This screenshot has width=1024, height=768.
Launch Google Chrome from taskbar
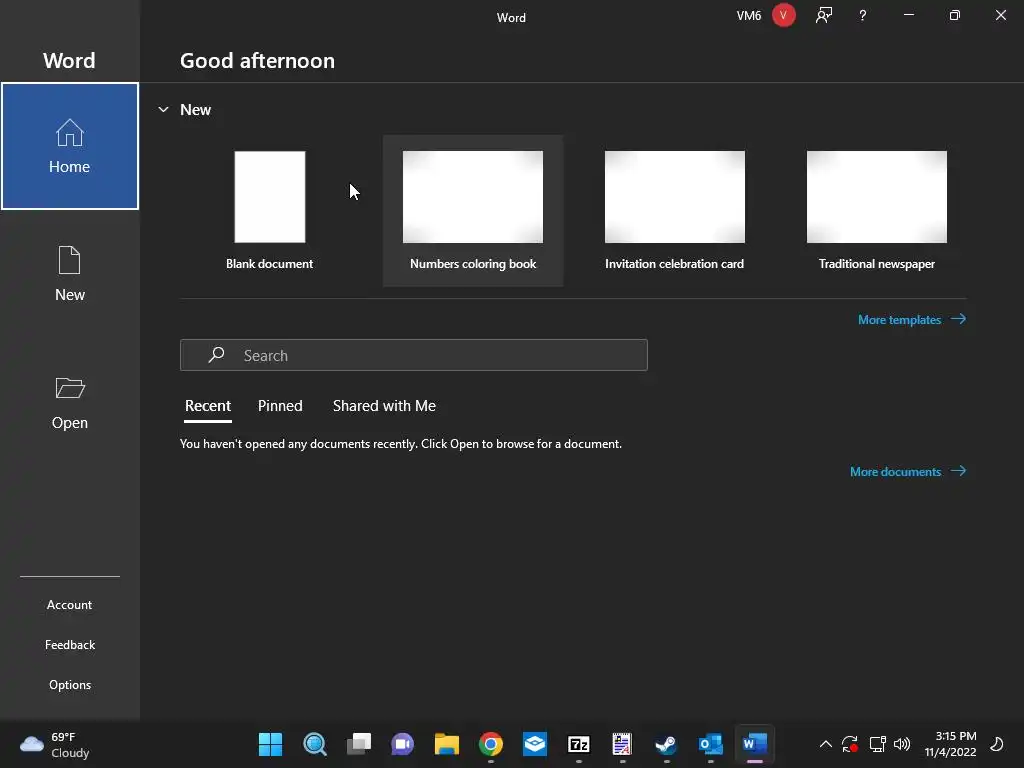(490, 744)
